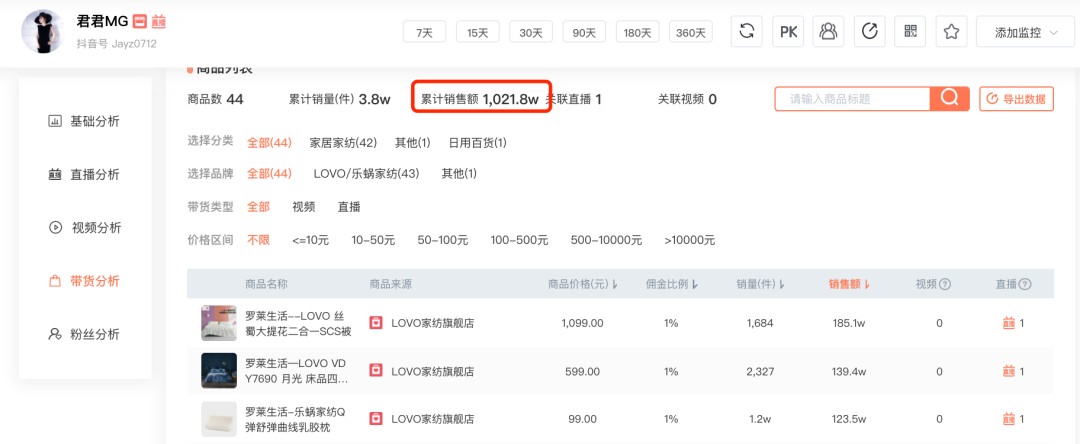Viewport: 1080px width, 444px height.
Task: Select the 180天 time range
Action: pos(637,32)
